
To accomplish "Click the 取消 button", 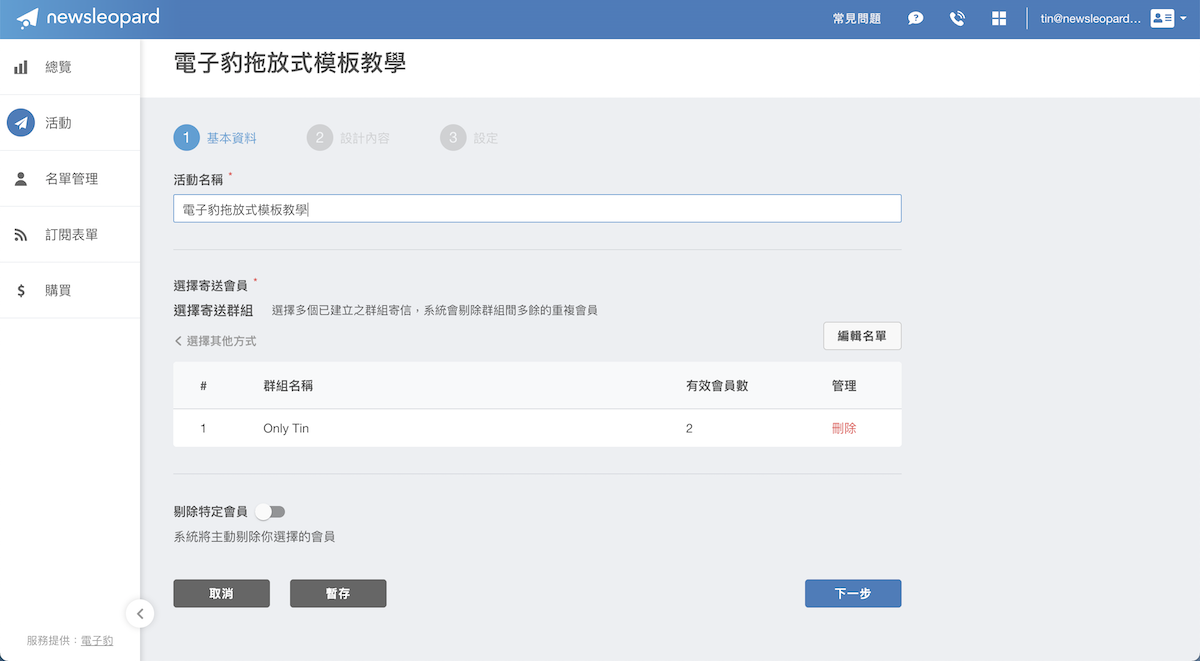I will (221, 593).
